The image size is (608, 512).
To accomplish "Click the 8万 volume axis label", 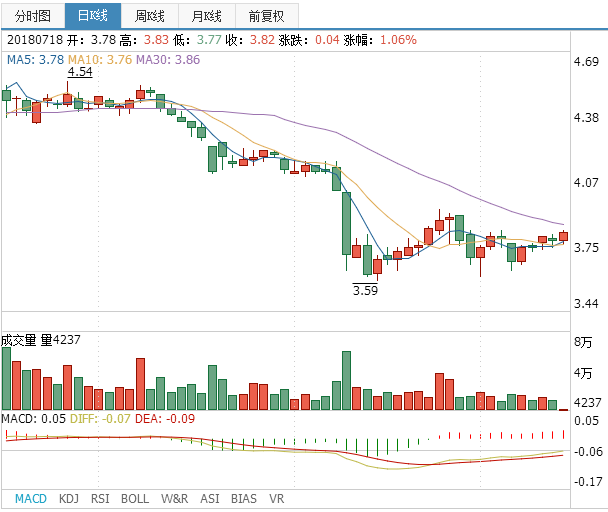I will (583, 342).
